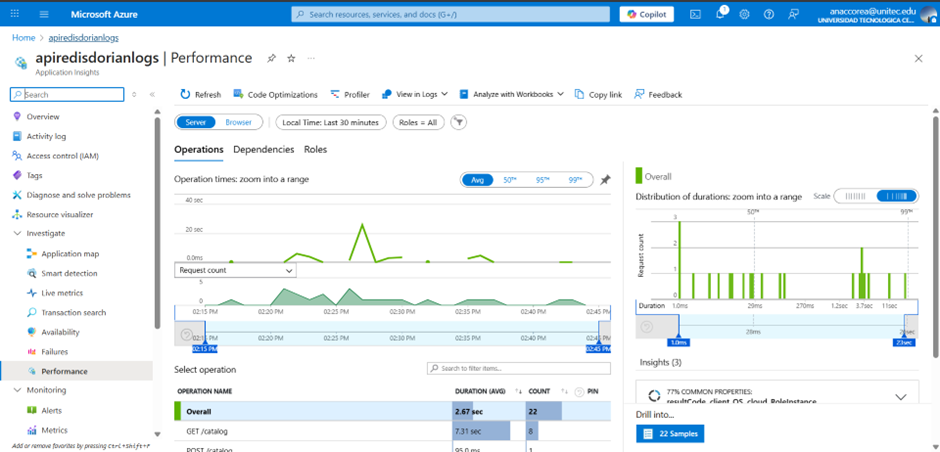Open the hamburger portal menu
This screenshot has width=940, height=452.
(x=44, y=14)
